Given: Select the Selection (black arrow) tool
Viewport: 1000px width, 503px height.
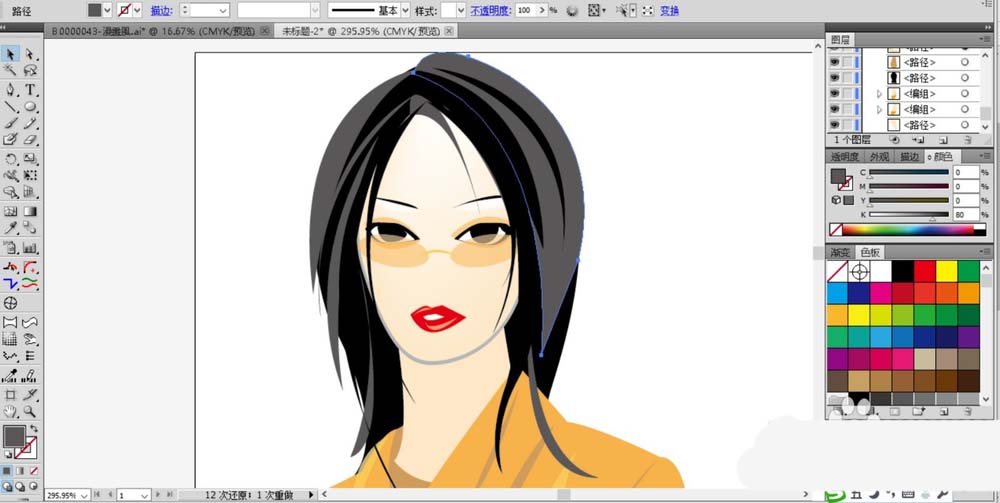Looking at the screenshot, I should tap(11, 54).
